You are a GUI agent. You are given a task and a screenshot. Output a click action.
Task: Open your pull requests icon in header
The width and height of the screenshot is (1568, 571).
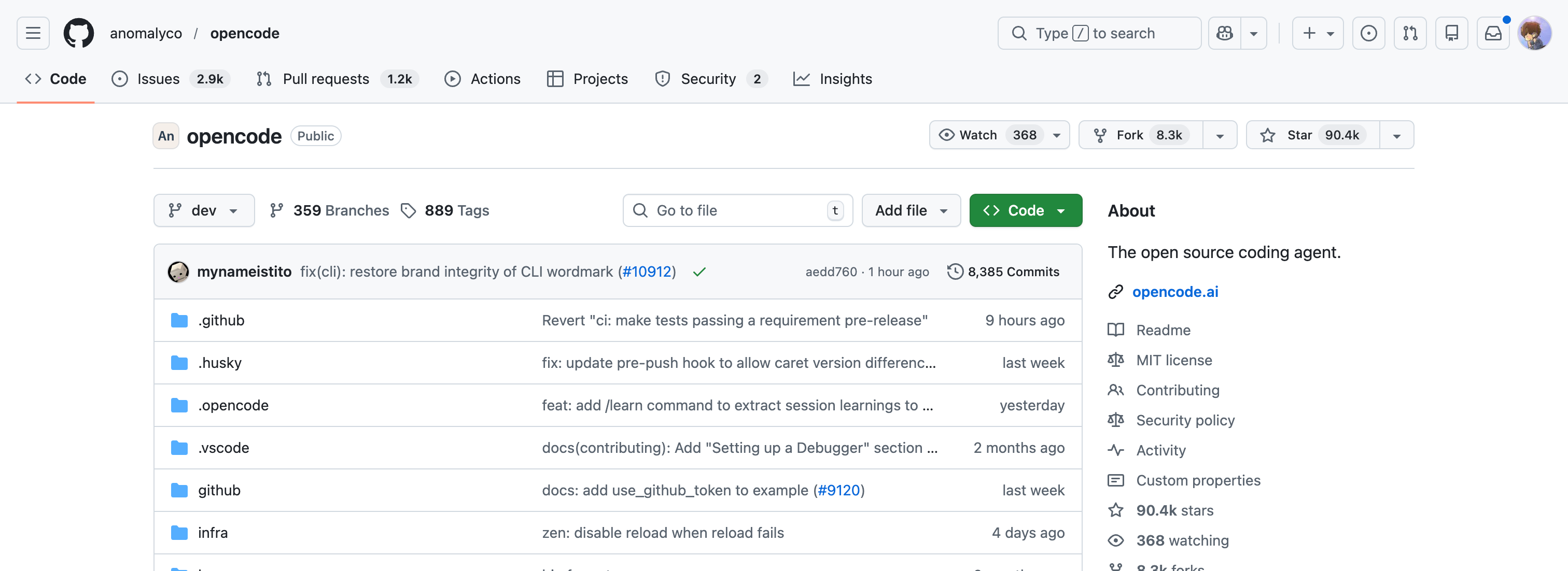pos(1410,33)
